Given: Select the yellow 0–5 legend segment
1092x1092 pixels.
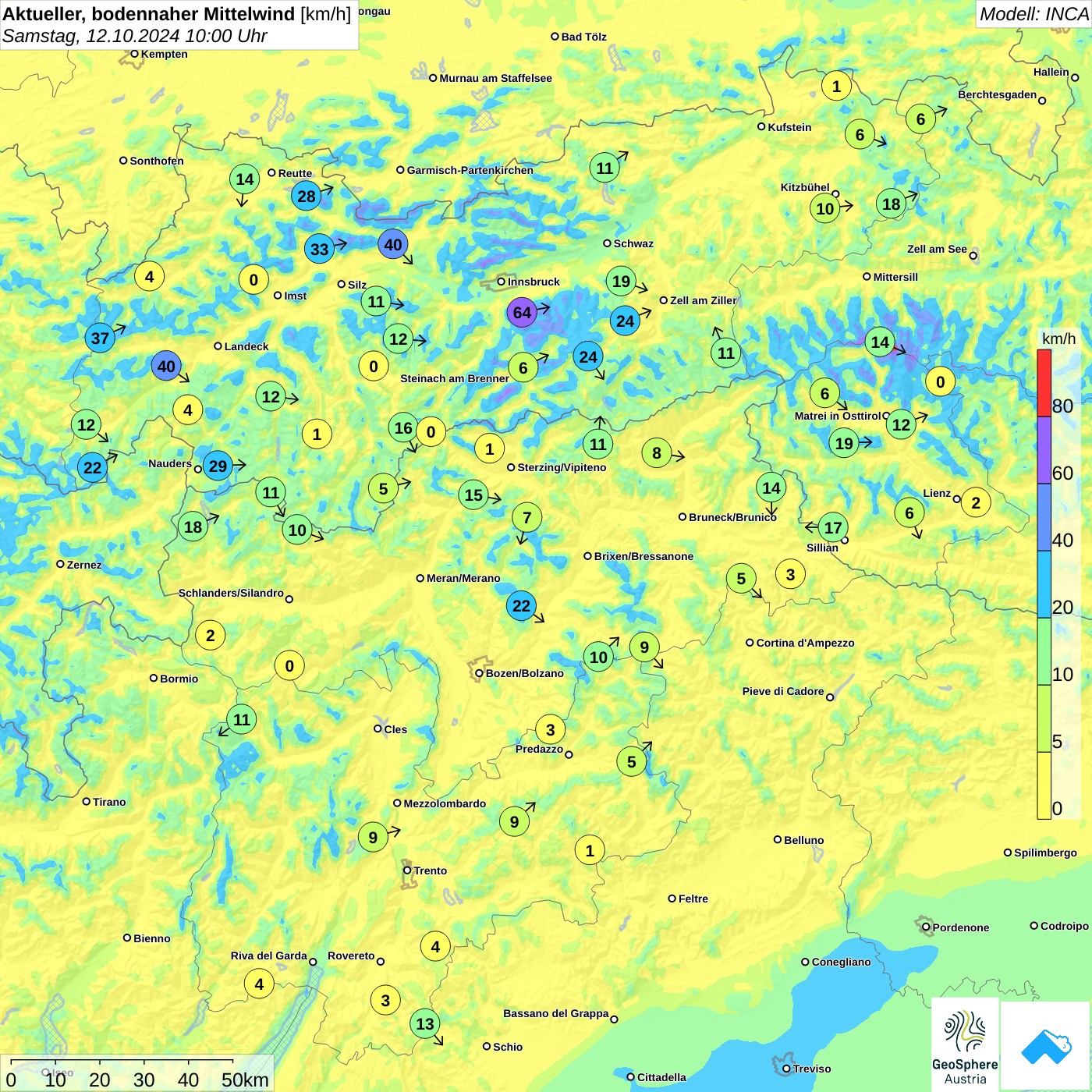Looking at the screenshot, I should (1044, 785).
